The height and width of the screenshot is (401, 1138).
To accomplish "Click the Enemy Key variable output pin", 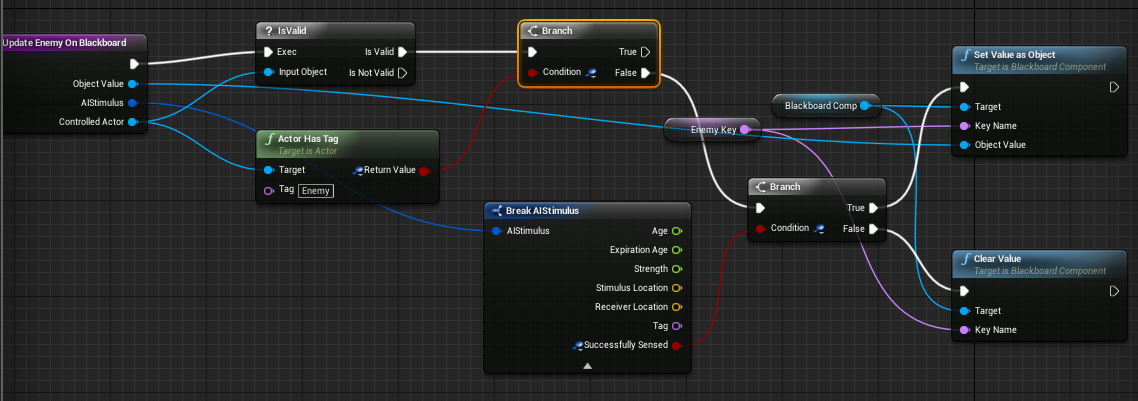I will 744,130.
